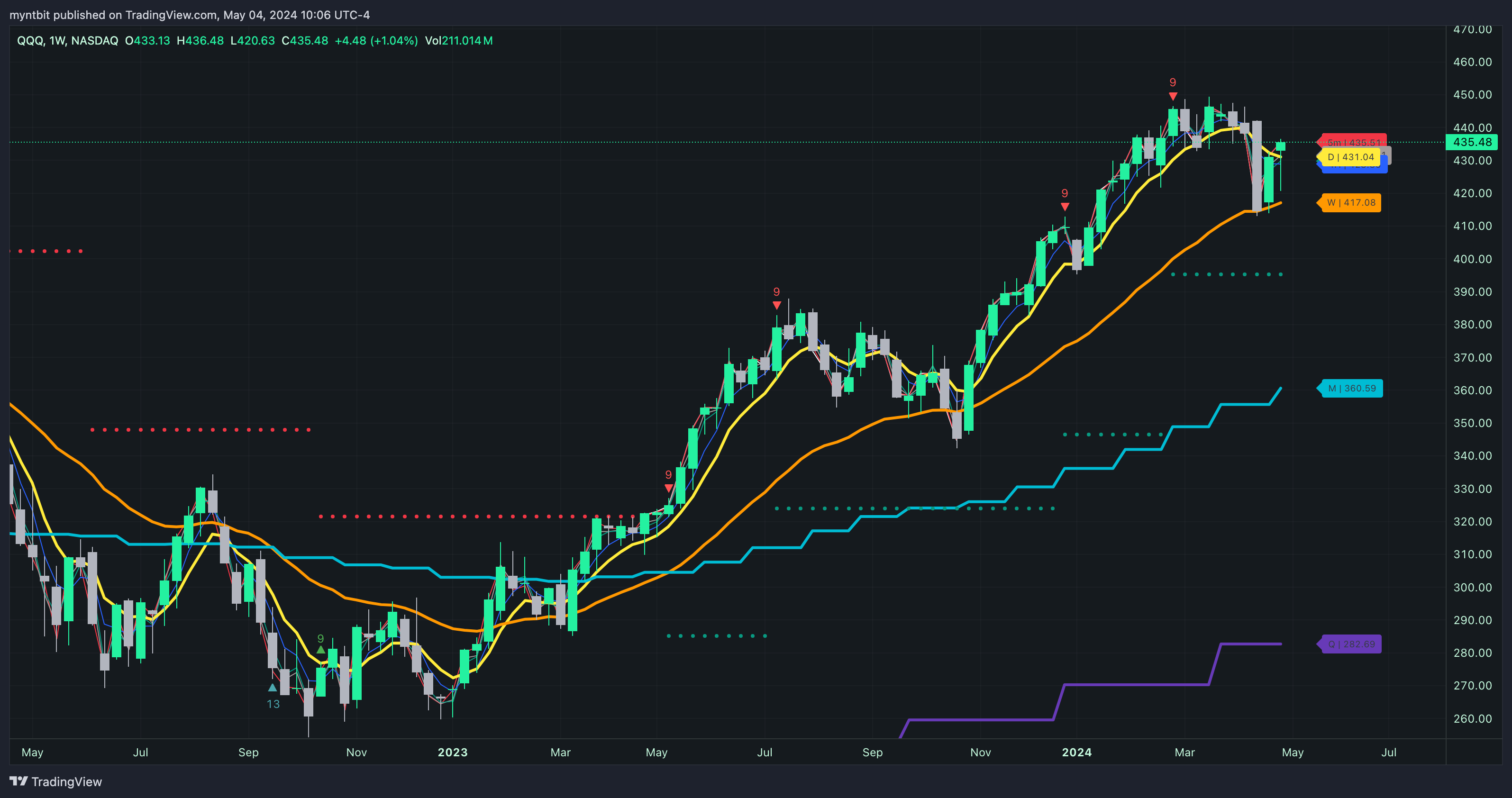Screen dimensions: 1512x798
Task: Click the red 9 marker above the 450 peak
Action: [x=1173, y=89]
